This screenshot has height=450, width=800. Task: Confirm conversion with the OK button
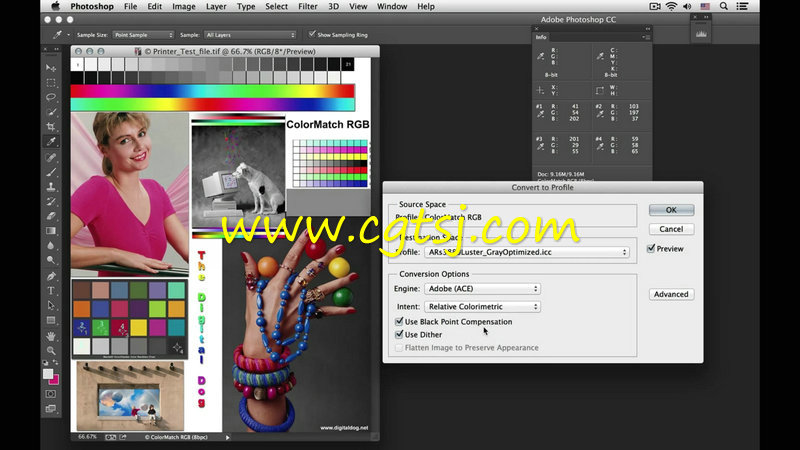[x=671, y=210]
